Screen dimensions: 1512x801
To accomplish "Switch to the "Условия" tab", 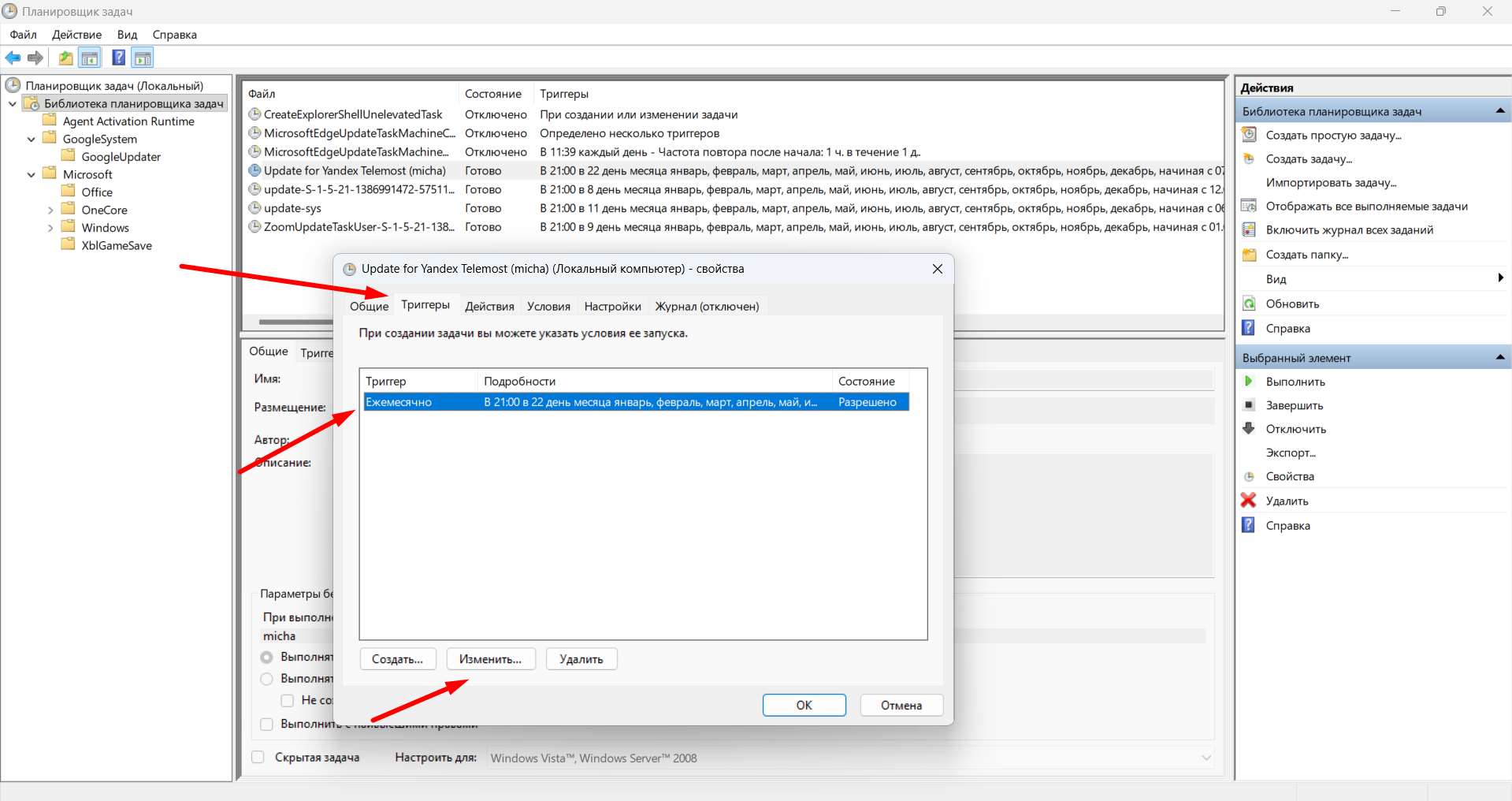I will [548, 306].
